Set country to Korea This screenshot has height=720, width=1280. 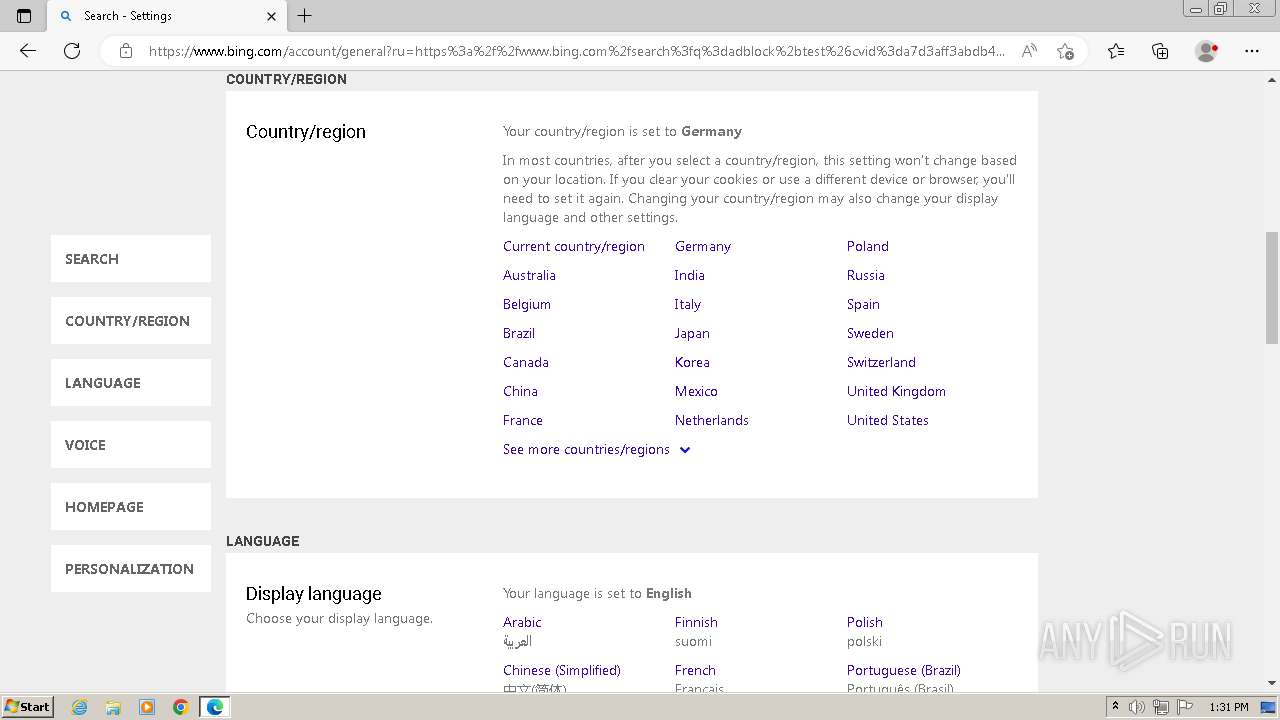coord(692,362)
